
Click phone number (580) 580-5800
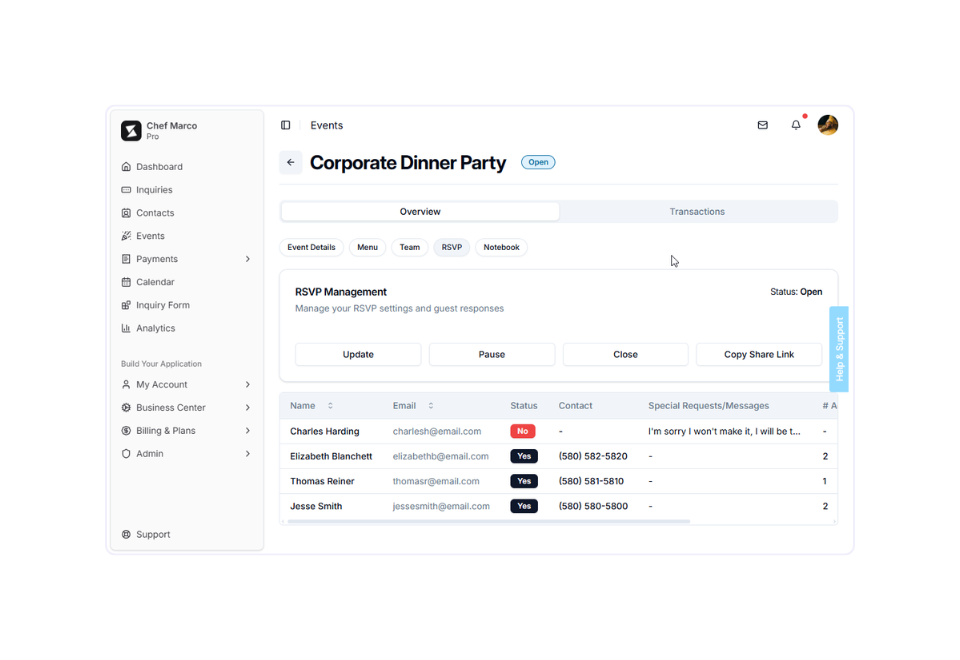[x=593, y=506]
